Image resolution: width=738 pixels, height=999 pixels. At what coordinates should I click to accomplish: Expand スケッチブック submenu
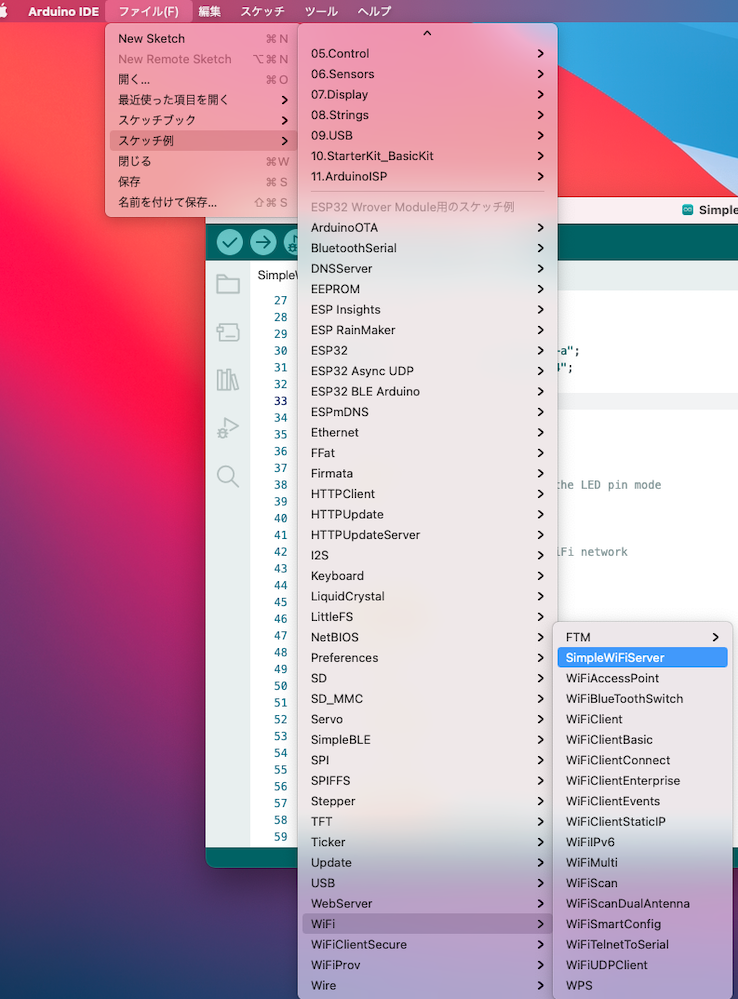tap(201, 120)
